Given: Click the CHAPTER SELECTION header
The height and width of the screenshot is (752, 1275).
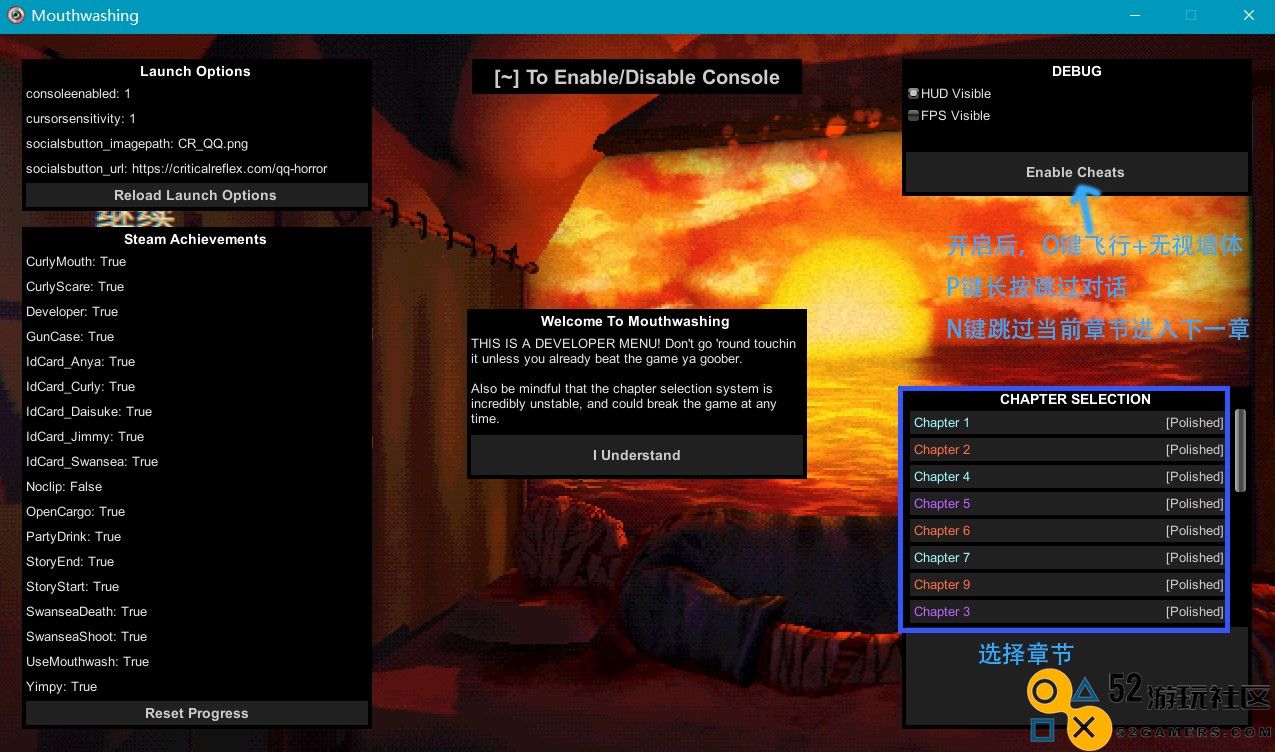Looking at the screenshot, I should point(1075,399).
